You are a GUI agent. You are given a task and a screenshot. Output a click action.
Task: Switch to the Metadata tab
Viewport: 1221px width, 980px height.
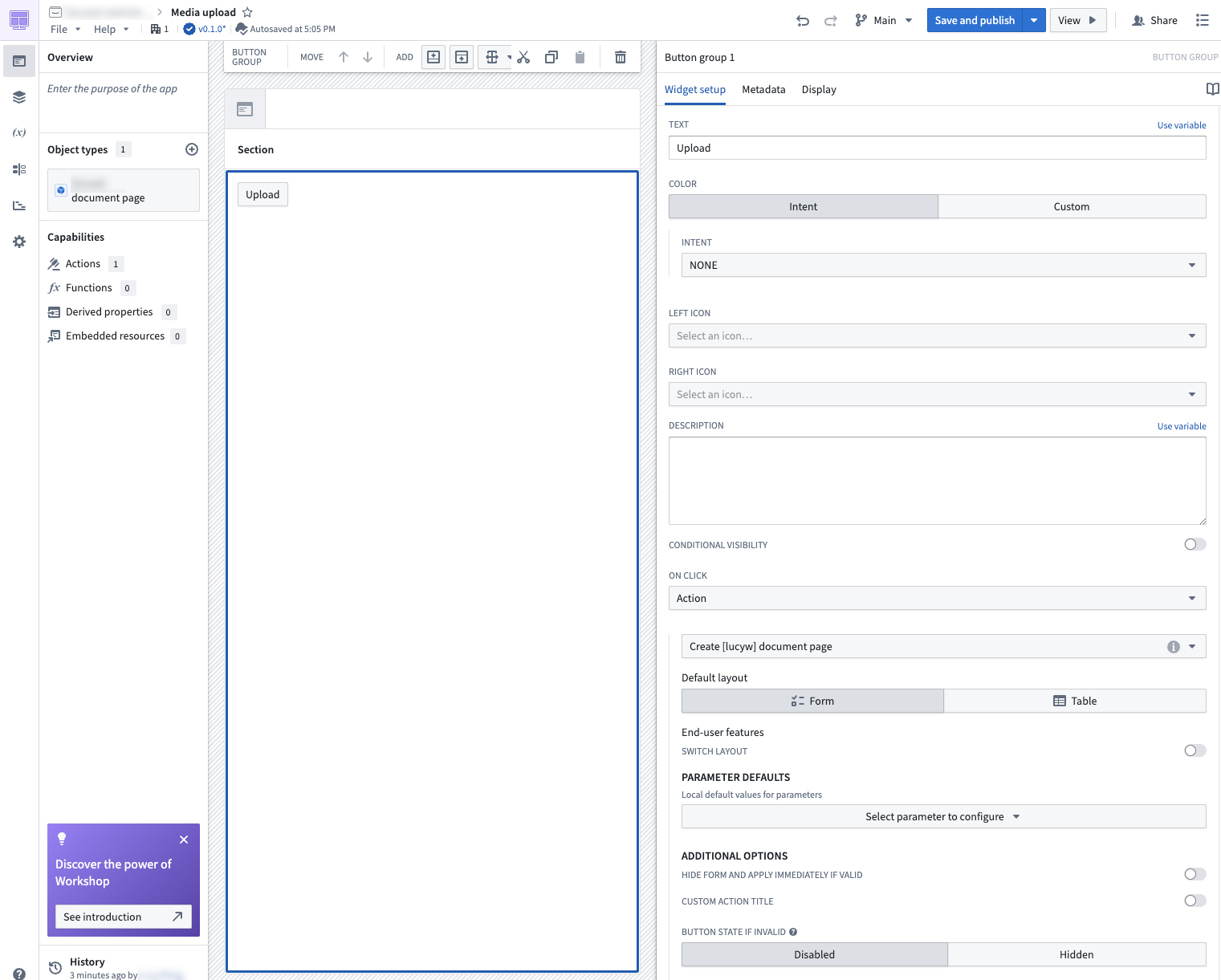click(763, 89)
